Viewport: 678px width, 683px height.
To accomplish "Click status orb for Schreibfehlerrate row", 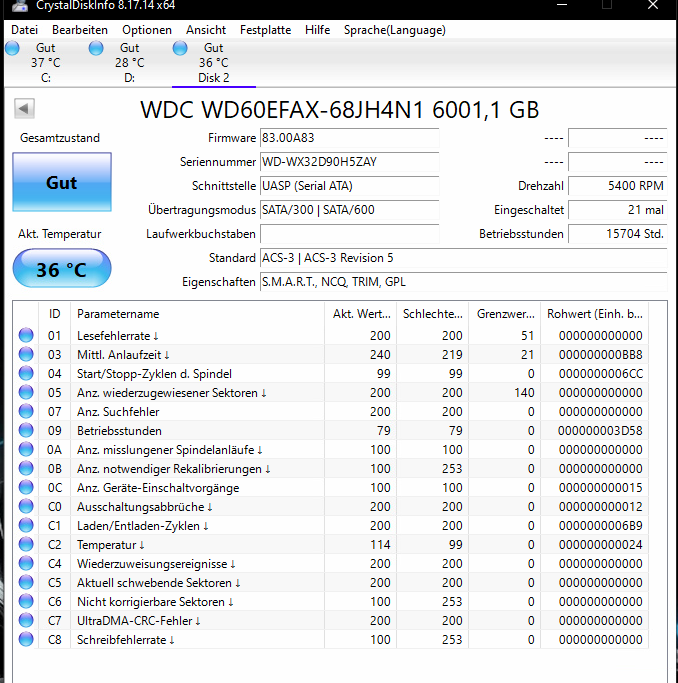I will (x=26, y=639).
